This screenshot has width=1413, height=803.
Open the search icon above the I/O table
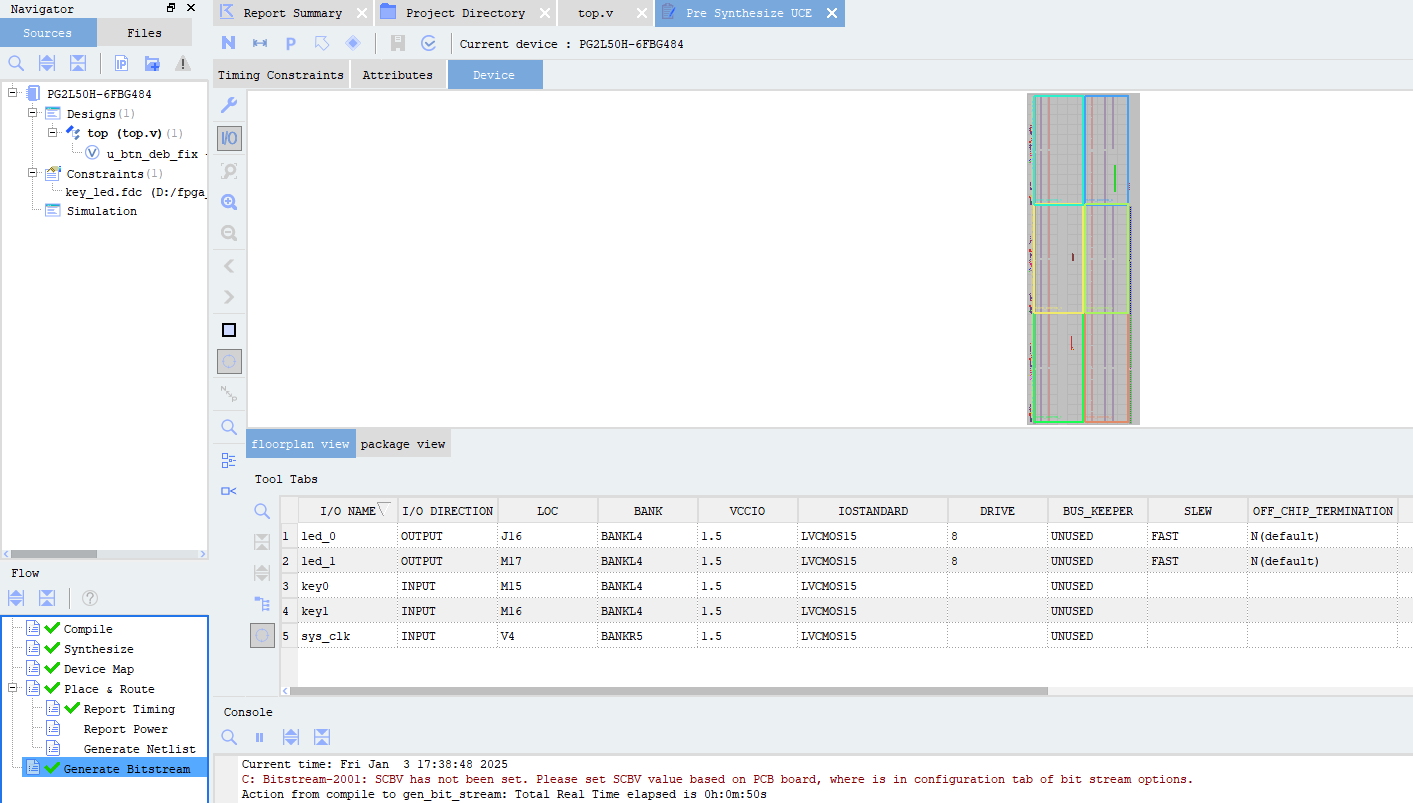pyautogui.click(x=261, y=510)
